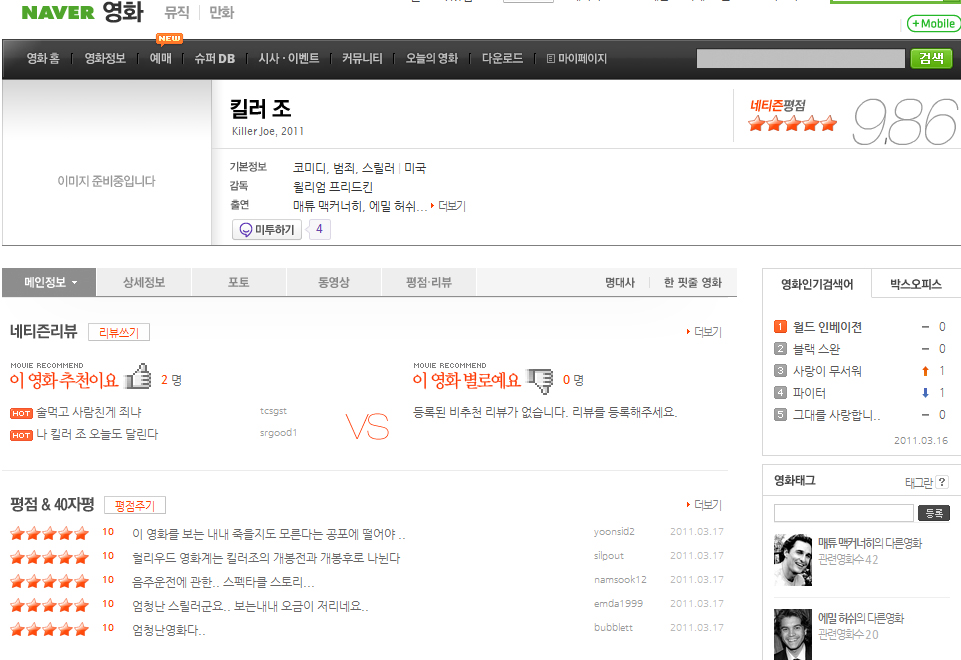Click the 리뷰쓰기 button

pos(119,332)
